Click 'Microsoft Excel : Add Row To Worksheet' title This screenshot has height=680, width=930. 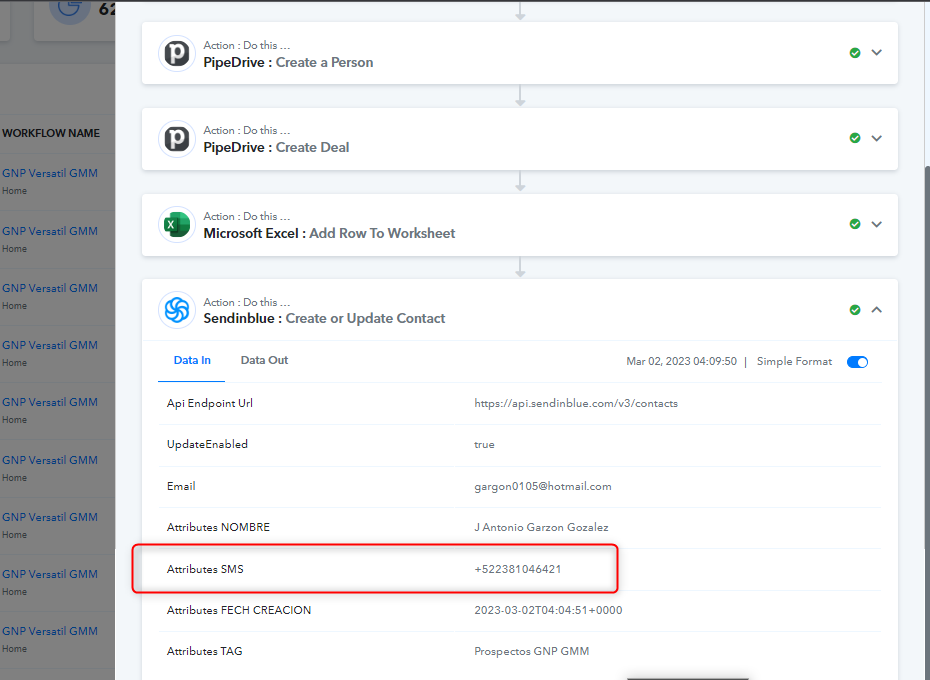(329, 233)
